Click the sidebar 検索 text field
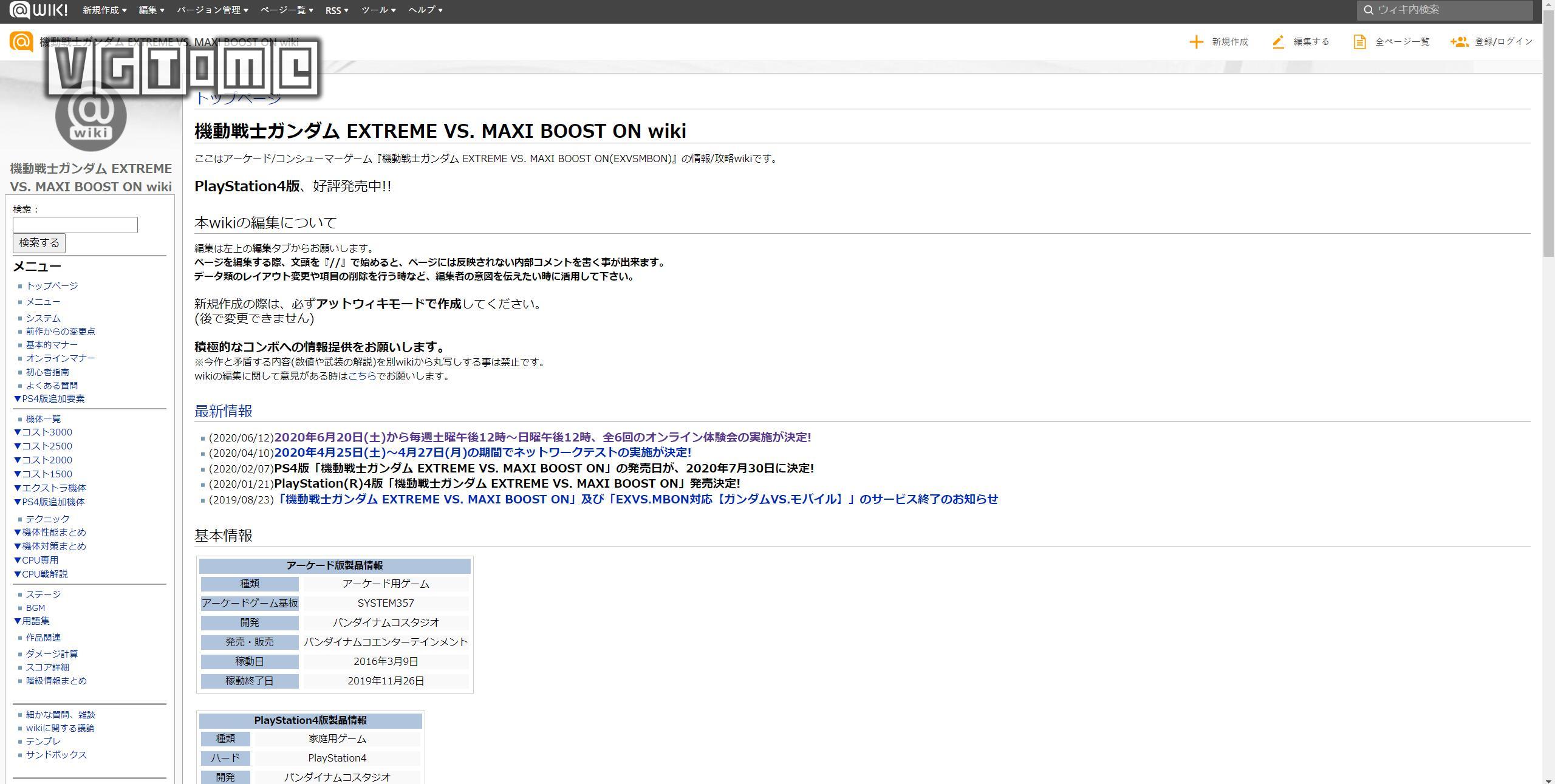The height and width of the screenshot is (784, 1555). [x=75, y=225]
